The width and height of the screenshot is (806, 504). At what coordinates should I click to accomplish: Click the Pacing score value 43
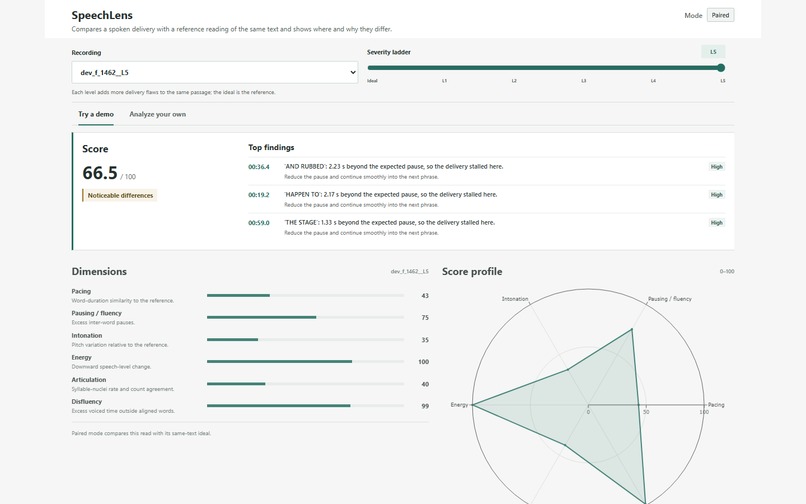point(425,296)
